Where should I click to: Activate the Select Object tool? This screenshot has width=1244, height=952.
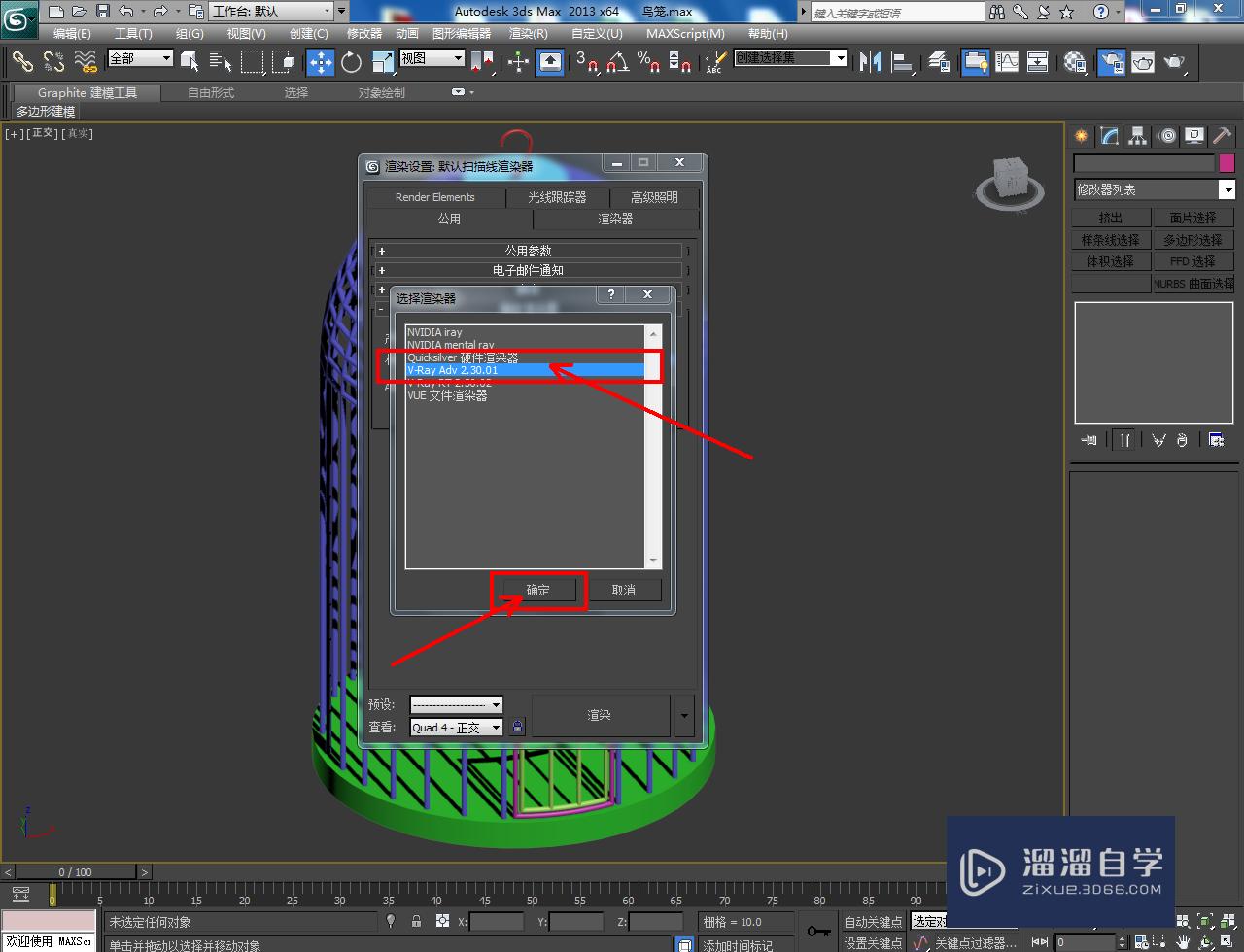tap(190, 62)
